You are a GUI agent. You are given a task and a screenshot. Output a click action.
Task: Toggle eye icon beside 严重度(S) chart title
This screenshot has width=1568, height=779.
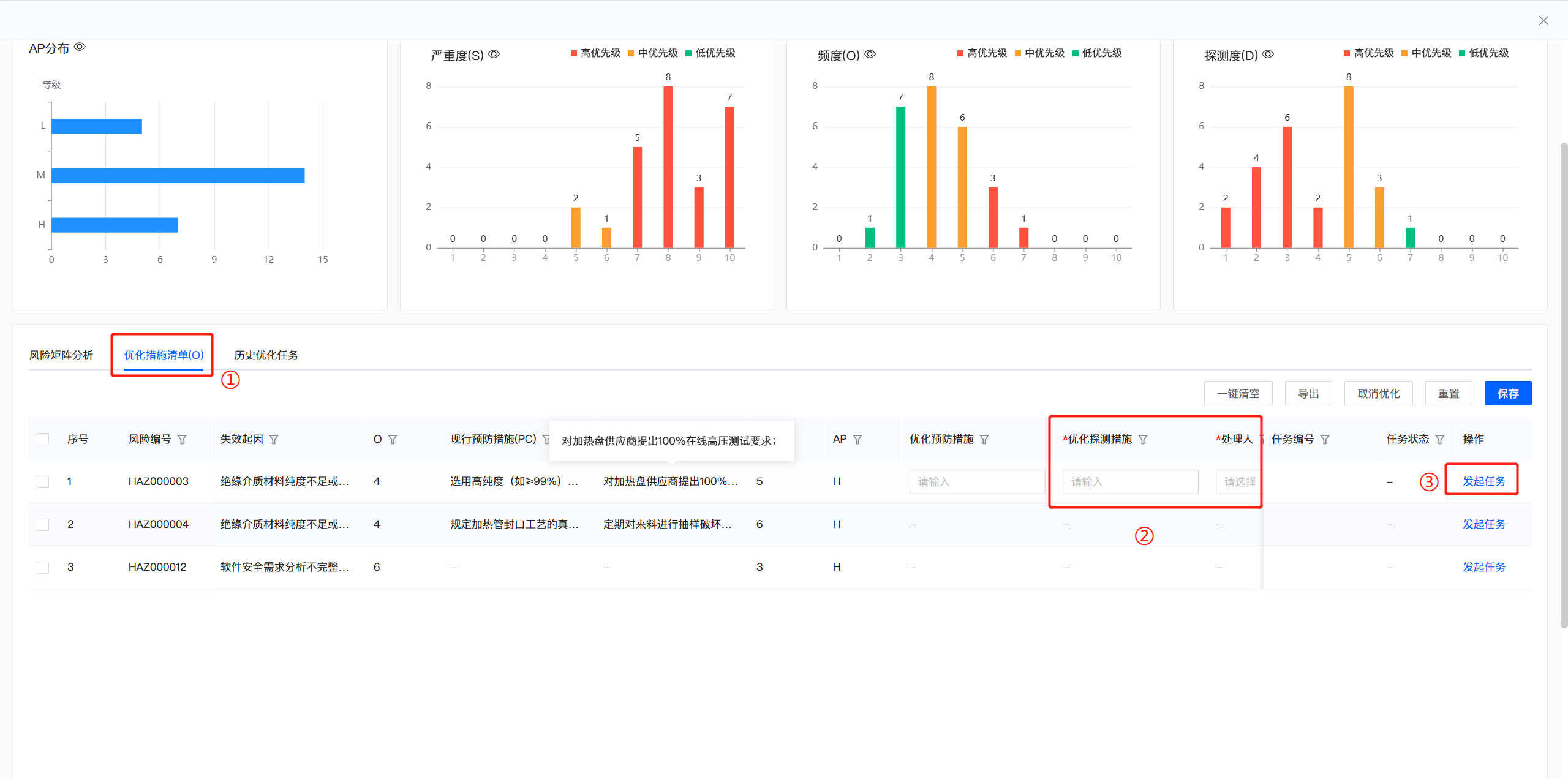click(494, 55)
